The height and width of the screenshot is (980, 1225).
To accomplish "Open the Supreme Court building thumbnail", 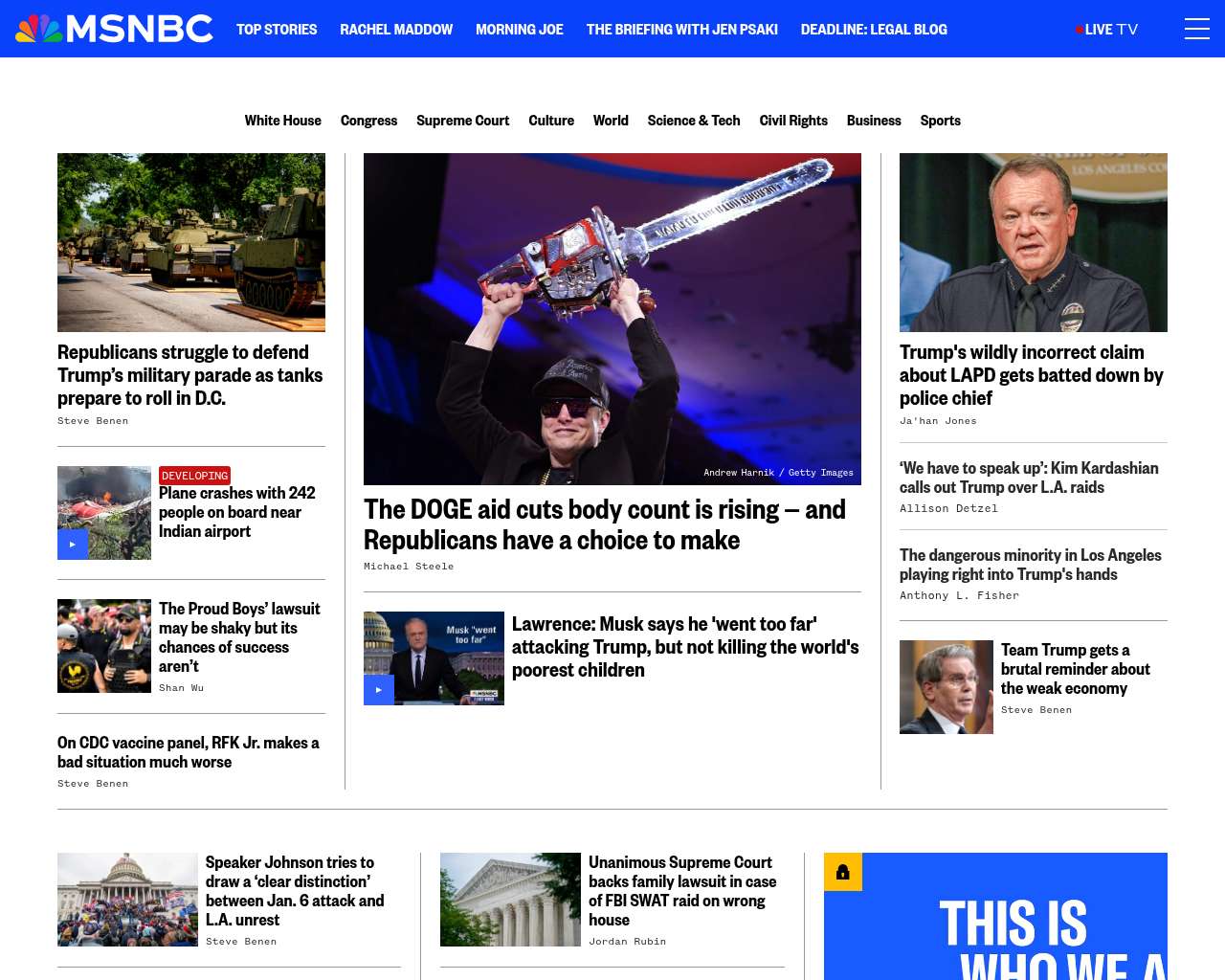I will click(510, 900).
